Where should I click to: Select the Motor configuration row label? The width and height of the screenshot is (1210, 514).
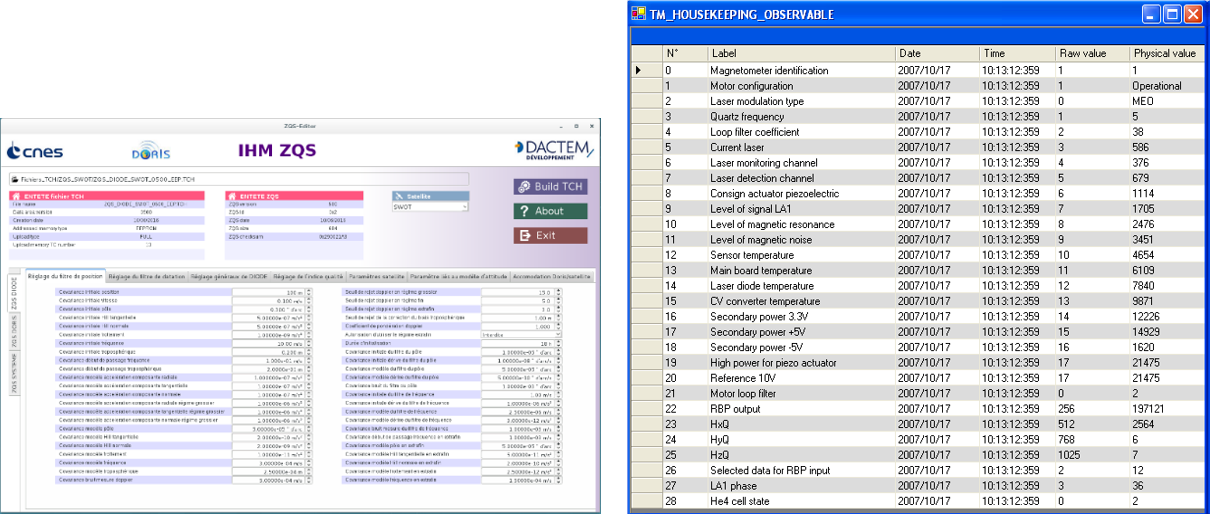[751, 86]
